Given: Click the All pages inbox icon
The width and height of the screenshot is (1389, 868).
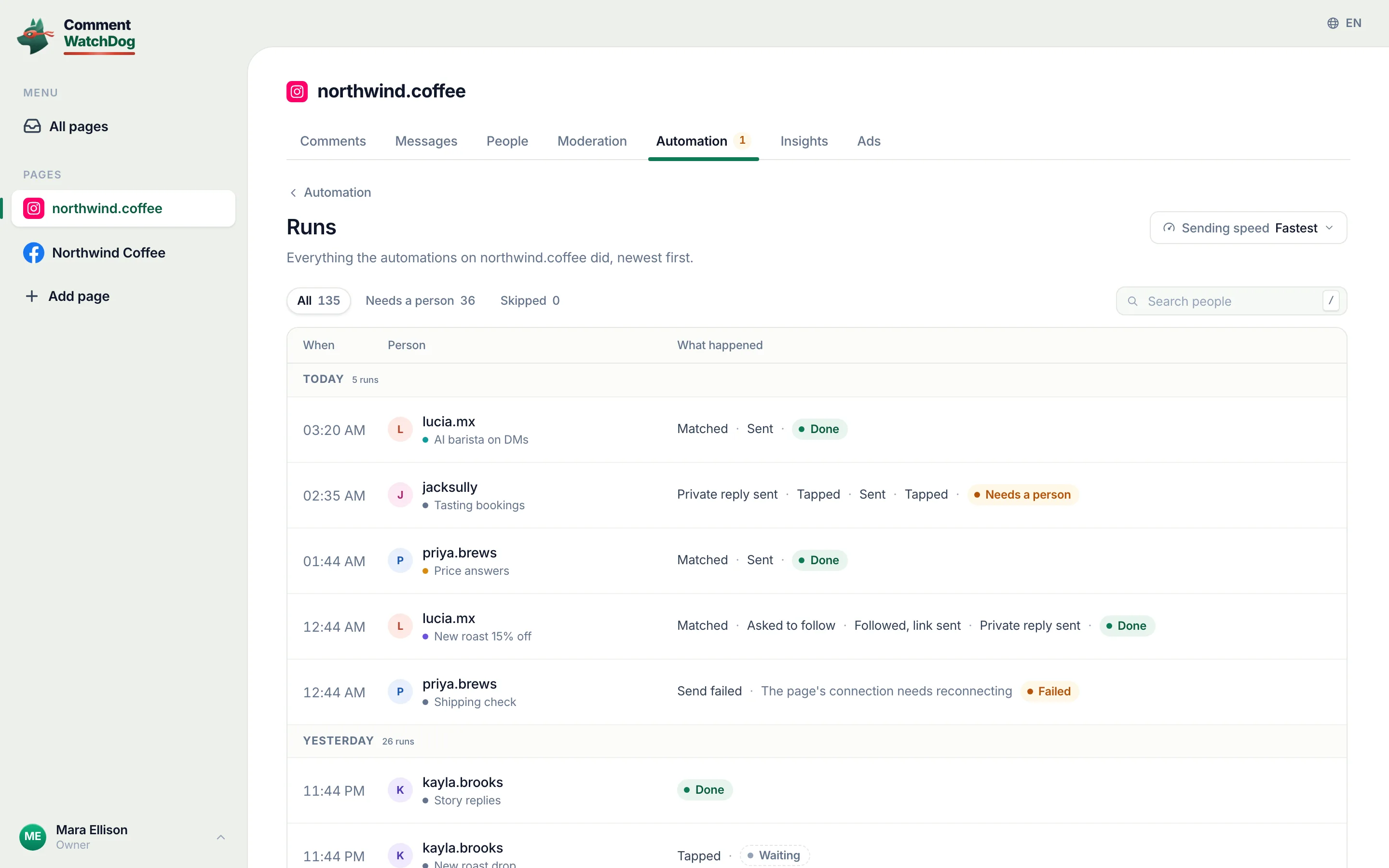Looking at the screenshot, I should pyautogui.click(x=32, y=126).
